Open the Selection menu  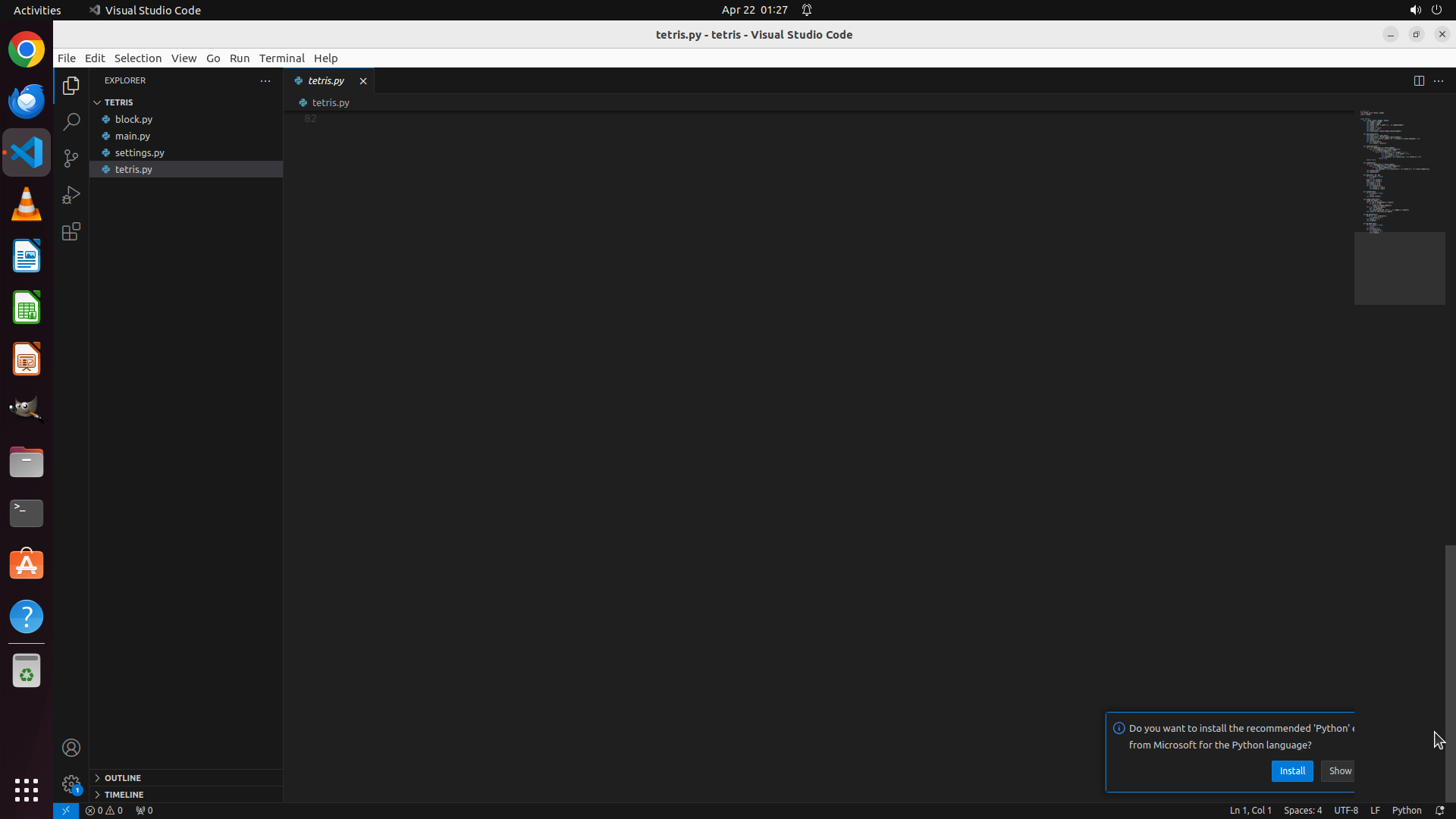(137, 58)
